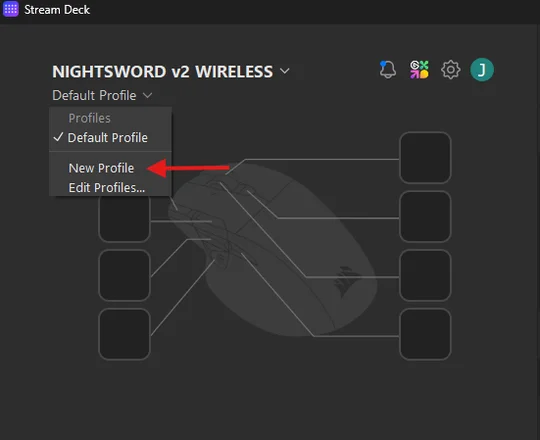Open the Marketplace colorful icon
540x440 pixels.
(x=419, y=70)
